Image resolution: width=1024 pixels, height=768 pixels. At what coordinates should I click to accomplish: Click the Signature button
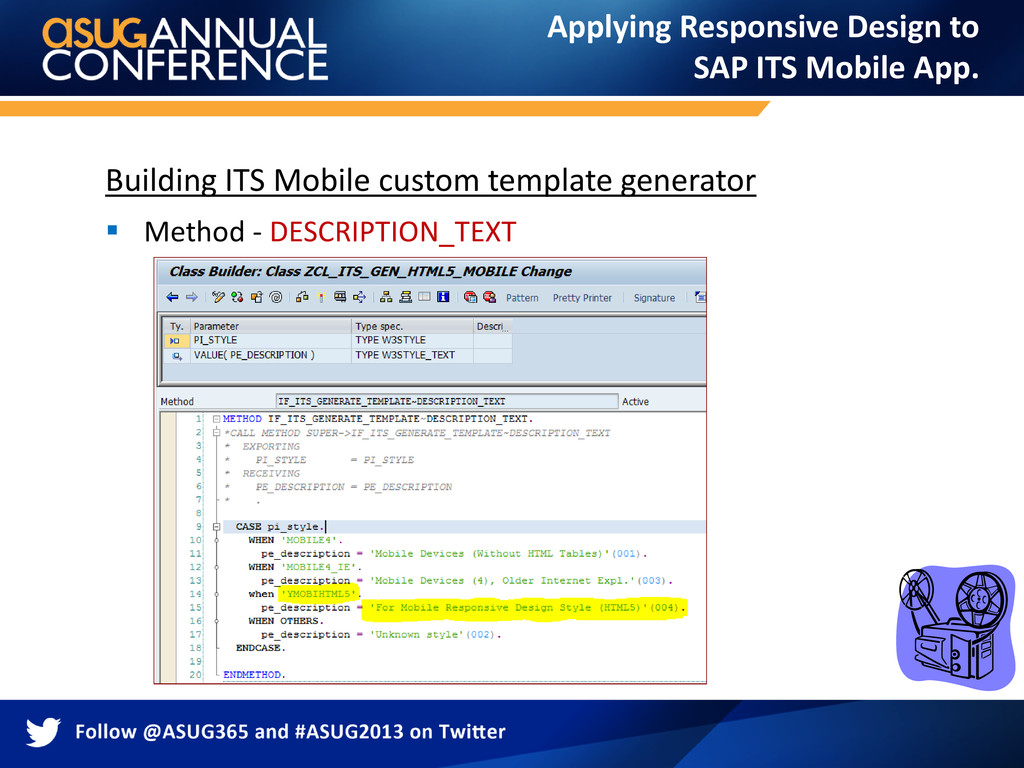[x=654, y=298]
